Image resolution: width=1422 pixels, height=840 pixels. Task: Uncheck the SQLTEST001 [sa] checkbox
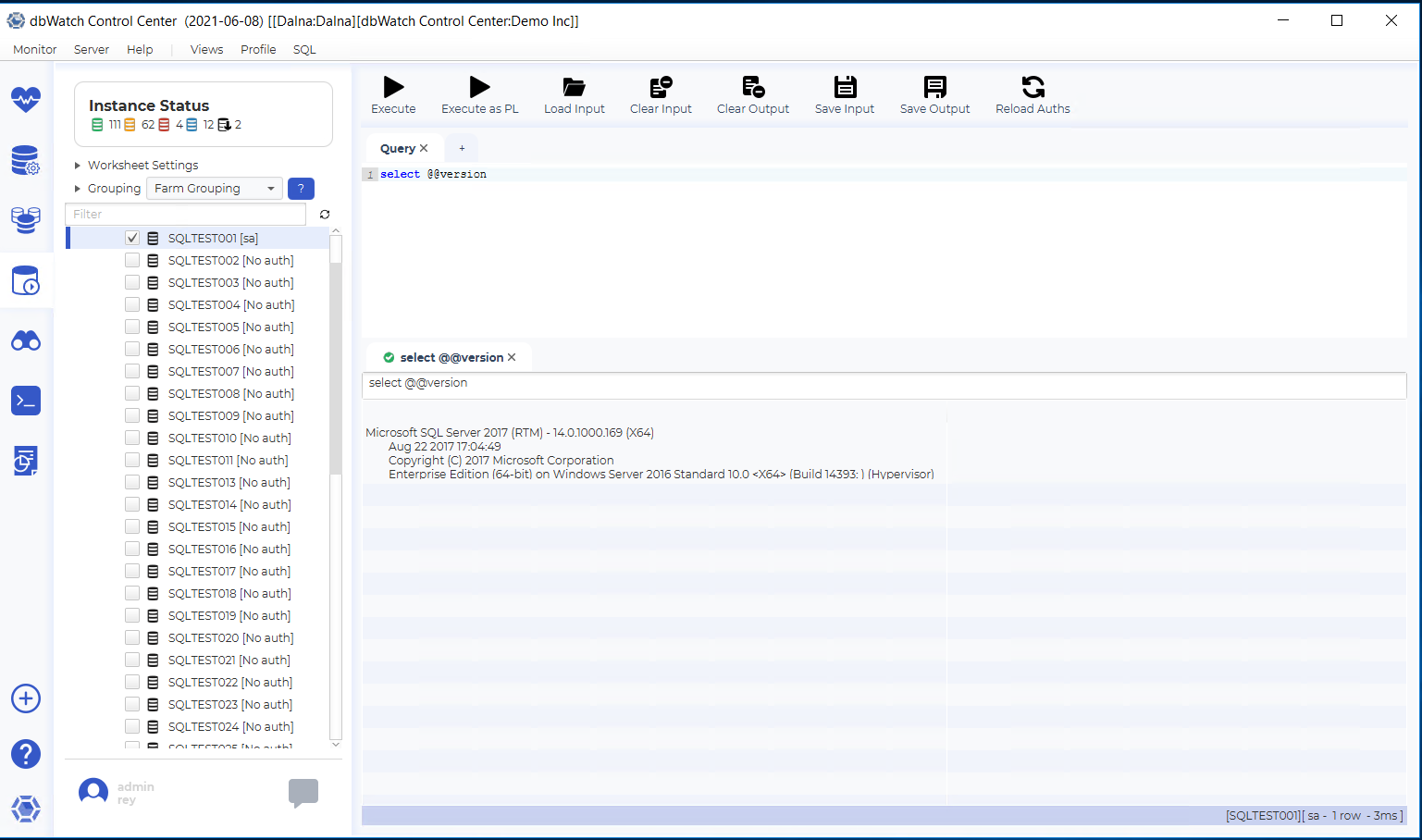(132, 238)
